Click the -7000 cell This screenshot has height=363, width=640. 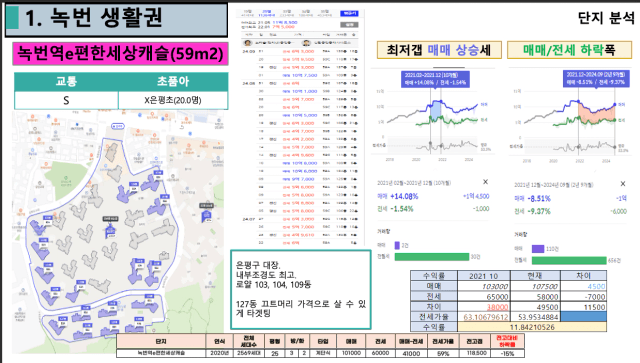(x=584, y=296)
